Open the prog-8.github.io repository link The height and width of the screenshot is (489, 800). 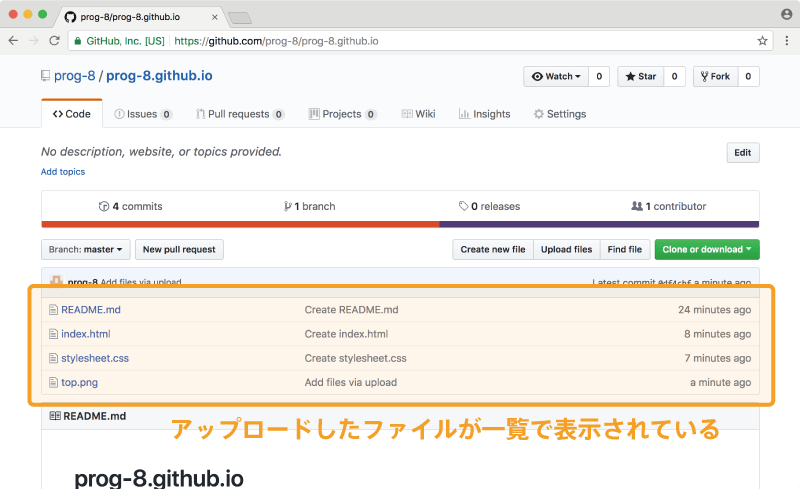159,76
